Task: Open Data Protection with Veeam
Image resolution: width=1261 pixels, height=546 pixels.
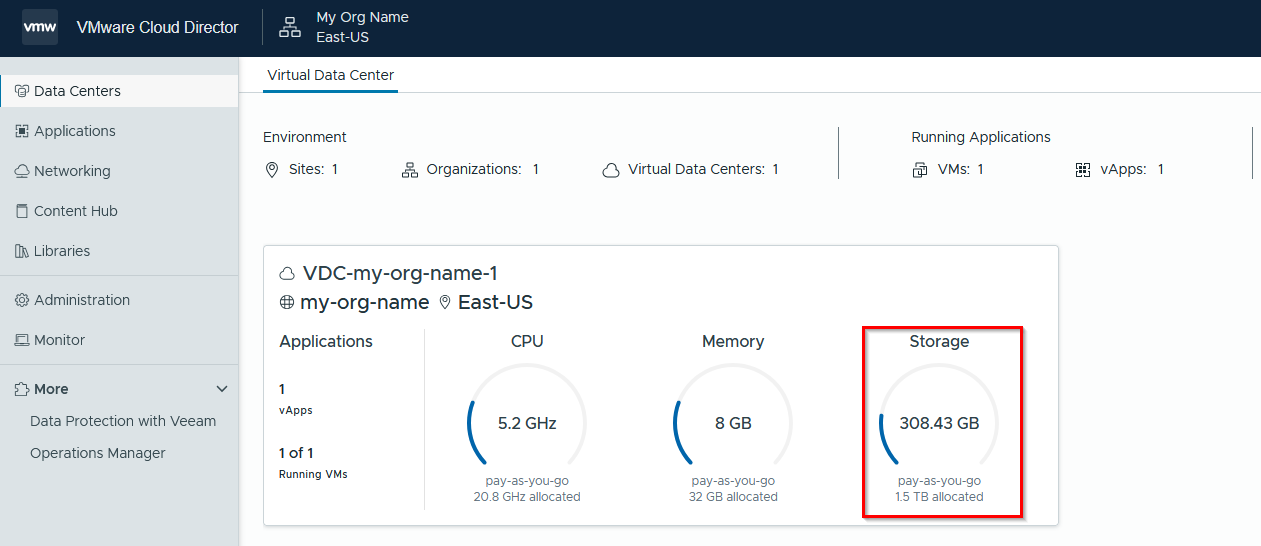Action: coord(123,421)
